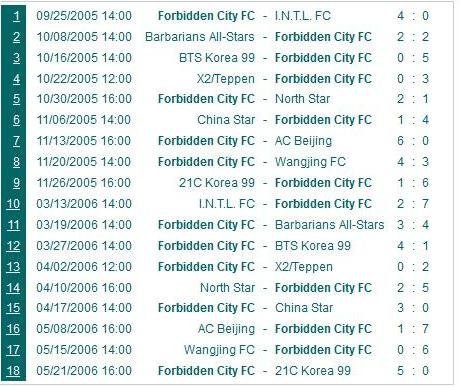Click match number 18 link

13,371
